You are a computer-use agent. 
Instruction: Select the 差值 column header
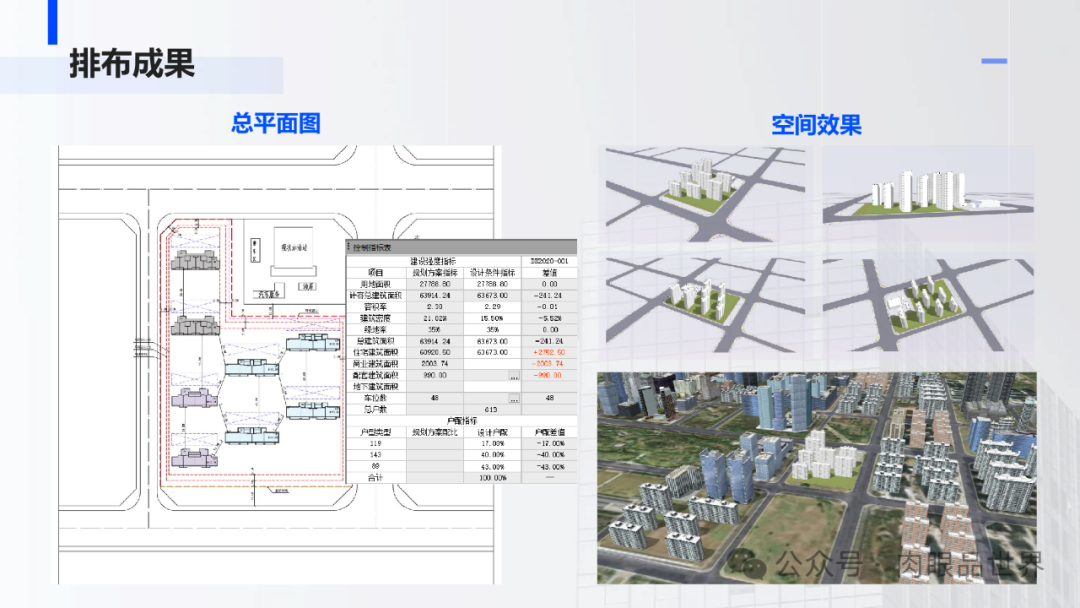point(550,273)
